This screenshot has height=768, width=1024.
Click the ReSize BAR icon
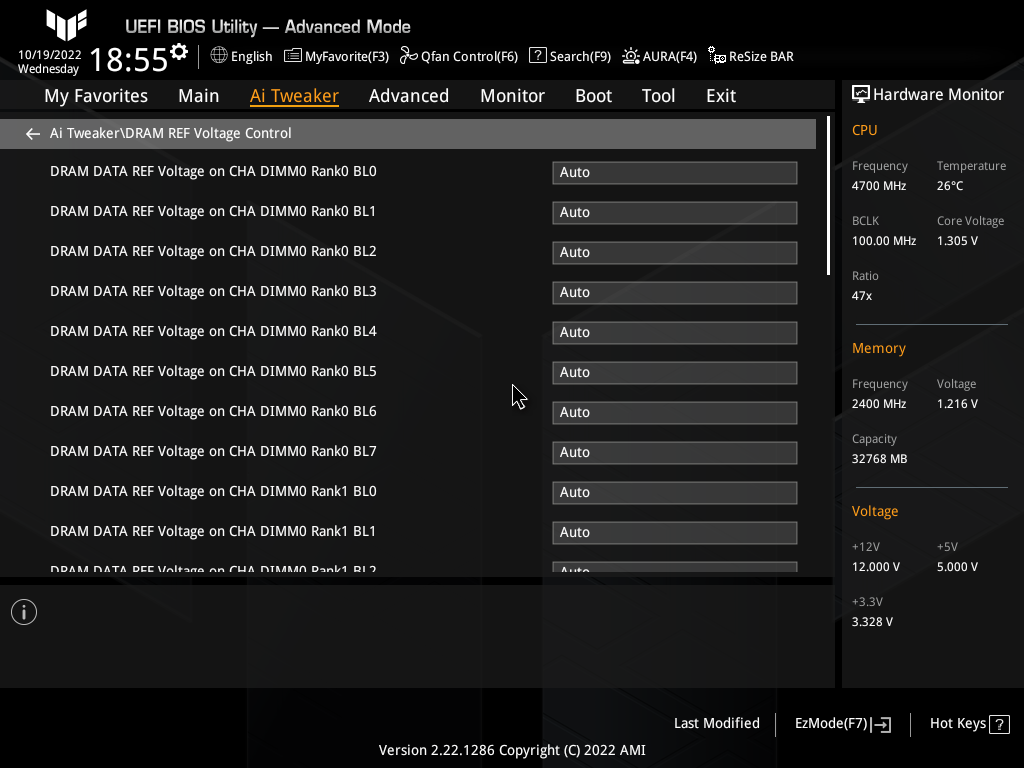(x=750, y=56)
